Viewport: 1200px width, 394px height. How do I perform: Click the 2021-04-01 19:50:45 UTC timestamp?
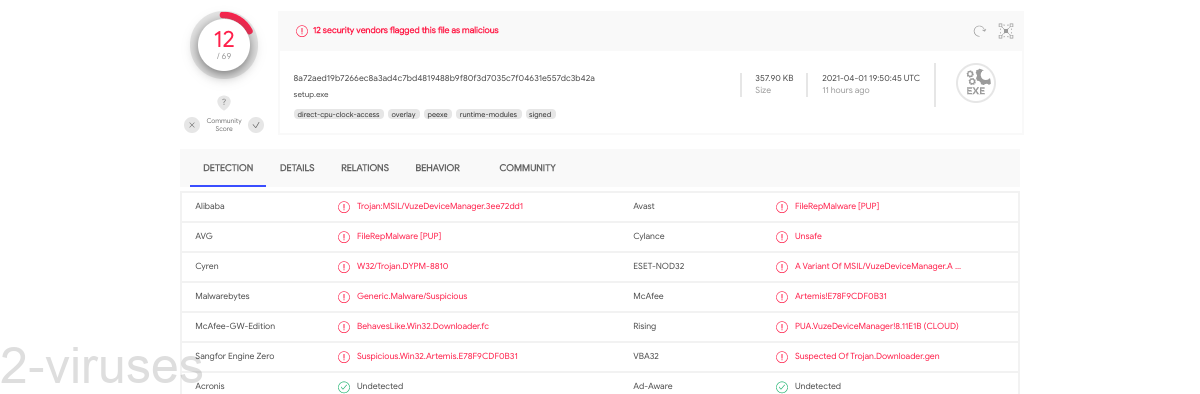pos(871,78)
